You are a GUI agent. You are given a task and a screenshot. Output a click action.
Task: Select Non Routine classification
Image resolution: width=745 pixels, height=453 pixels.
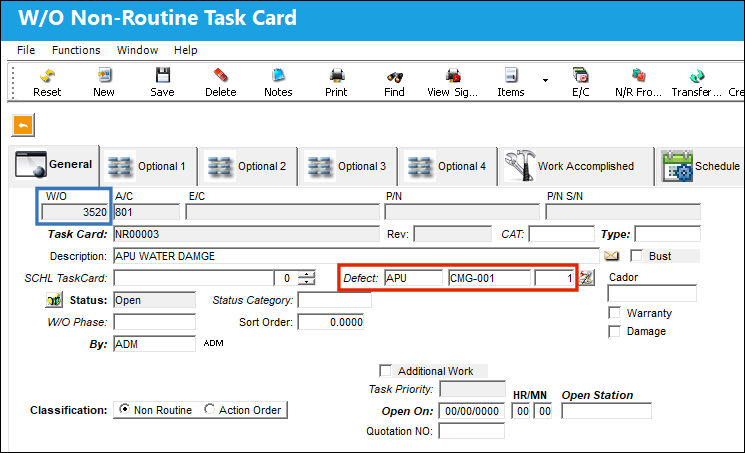(124, 409)
